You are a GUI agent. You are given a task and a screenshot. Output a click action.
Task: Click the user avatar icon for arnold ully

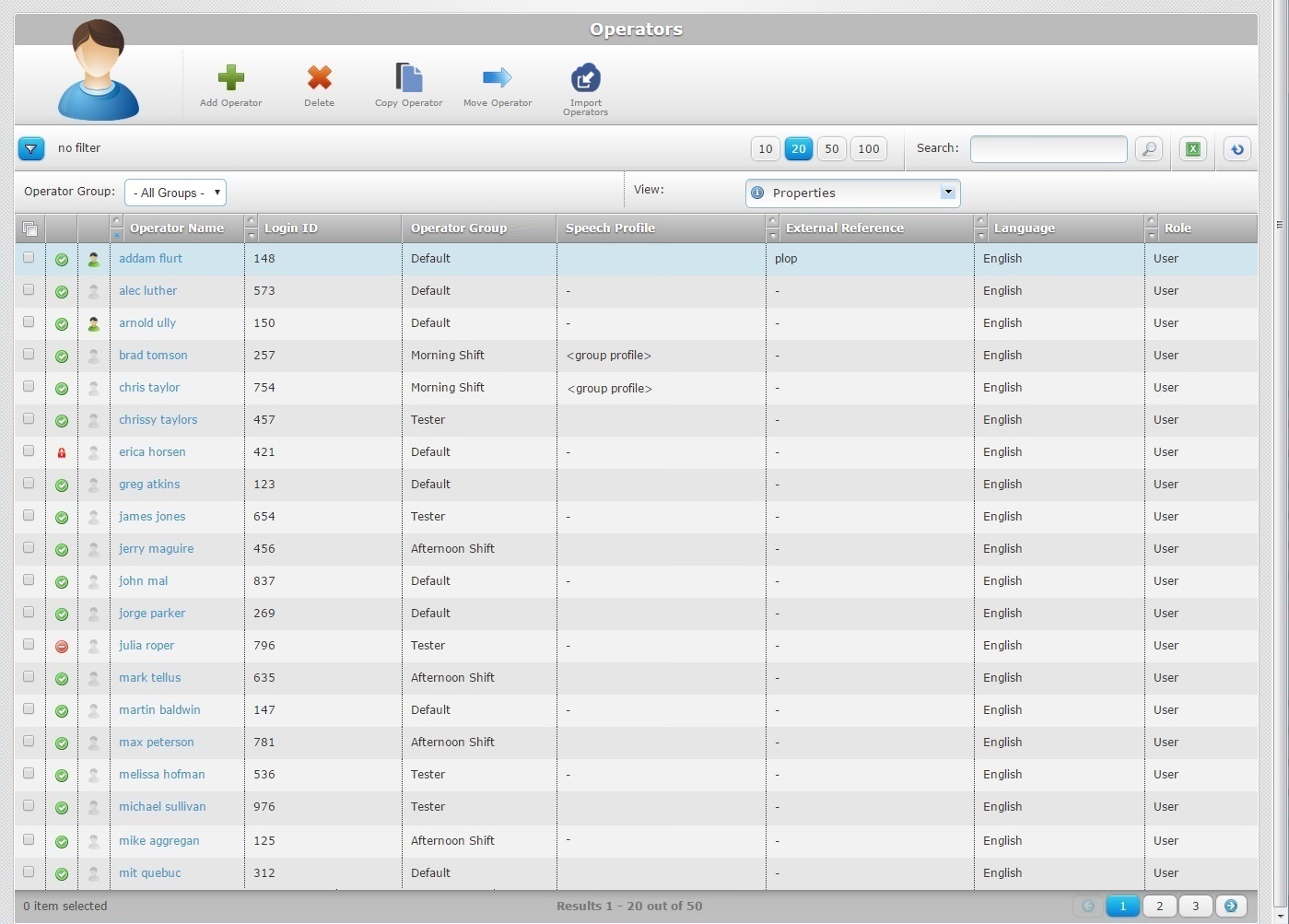(94, 324)
